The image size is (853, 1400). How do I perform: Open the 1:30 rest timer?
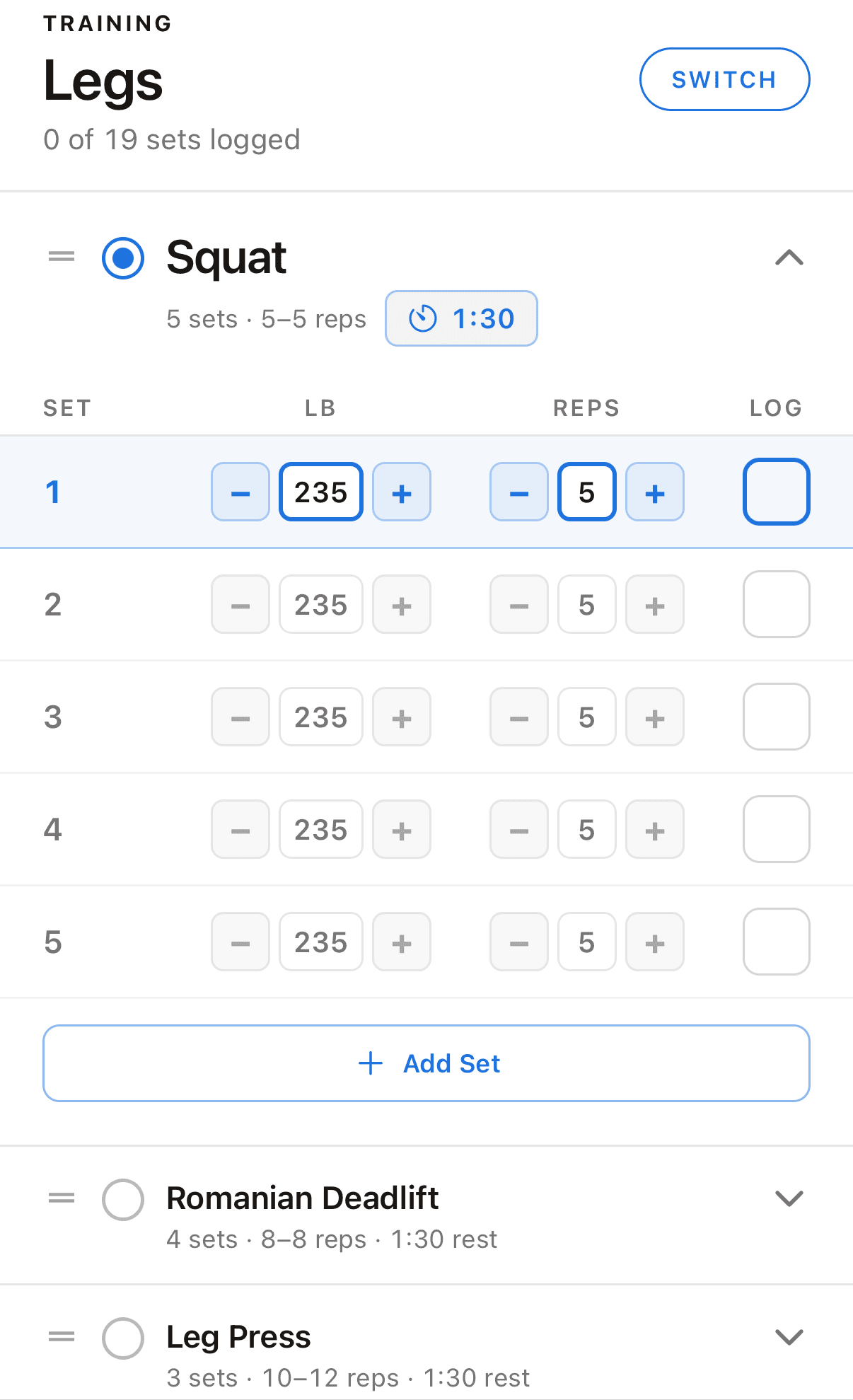point(461,318)
